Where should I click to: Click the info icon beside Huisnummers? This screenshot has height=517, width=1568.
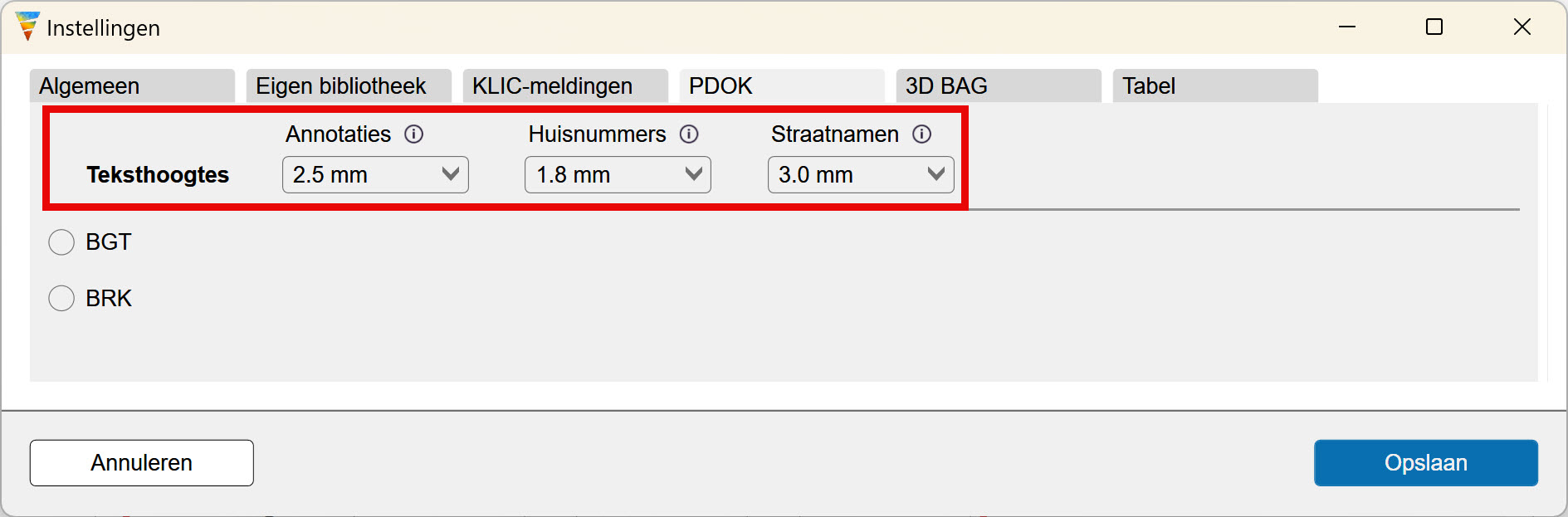pos(689,134)
